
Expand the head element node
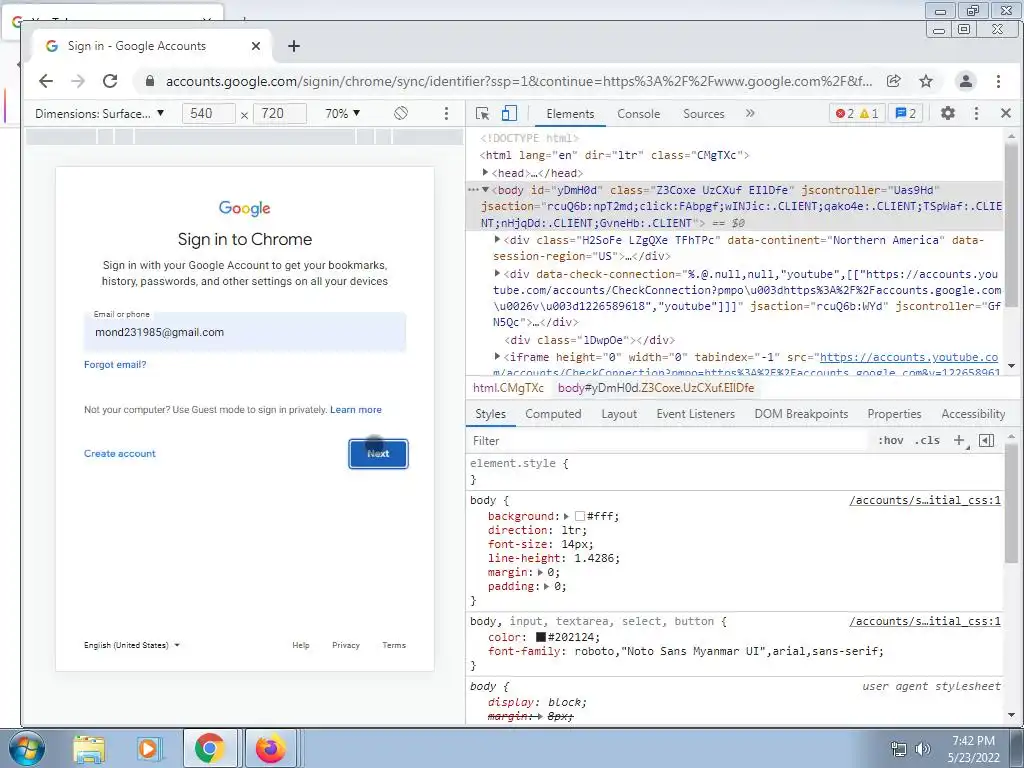pos(485,172)
